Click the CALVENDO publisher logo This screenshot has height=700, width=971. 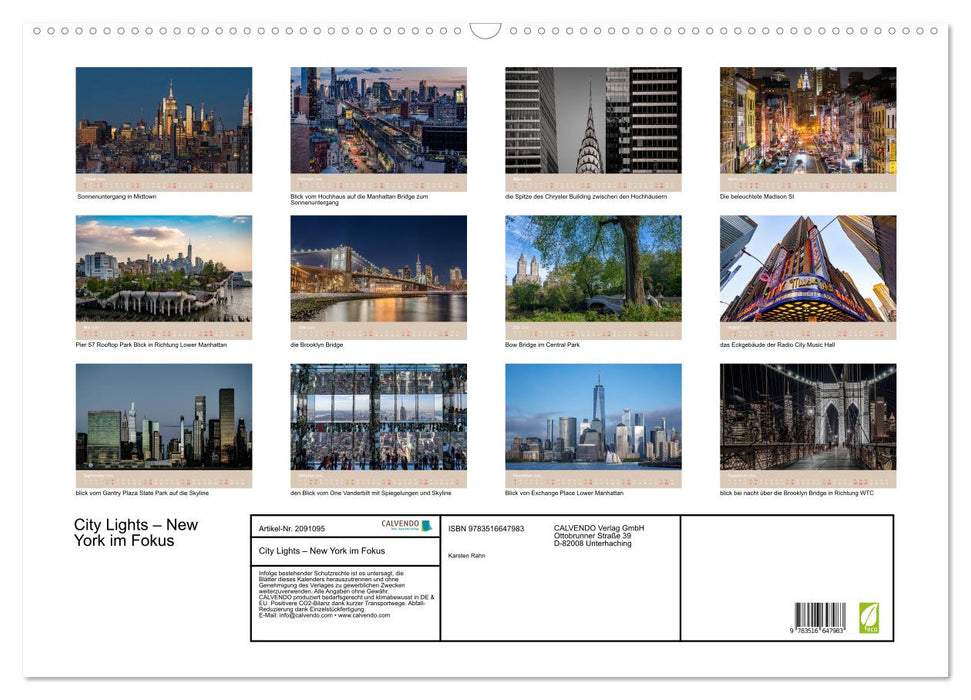point(403,524)
